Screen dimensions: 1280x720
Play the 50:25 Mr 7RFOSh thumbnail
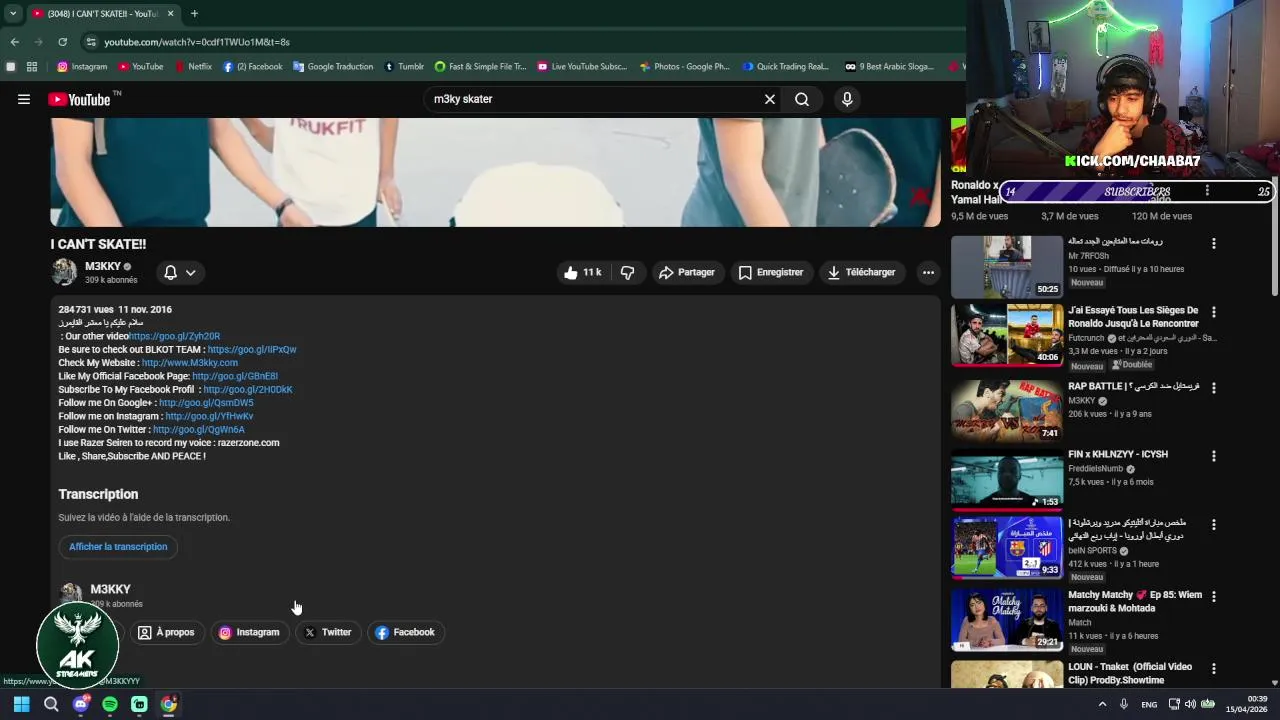point(1007,267)
